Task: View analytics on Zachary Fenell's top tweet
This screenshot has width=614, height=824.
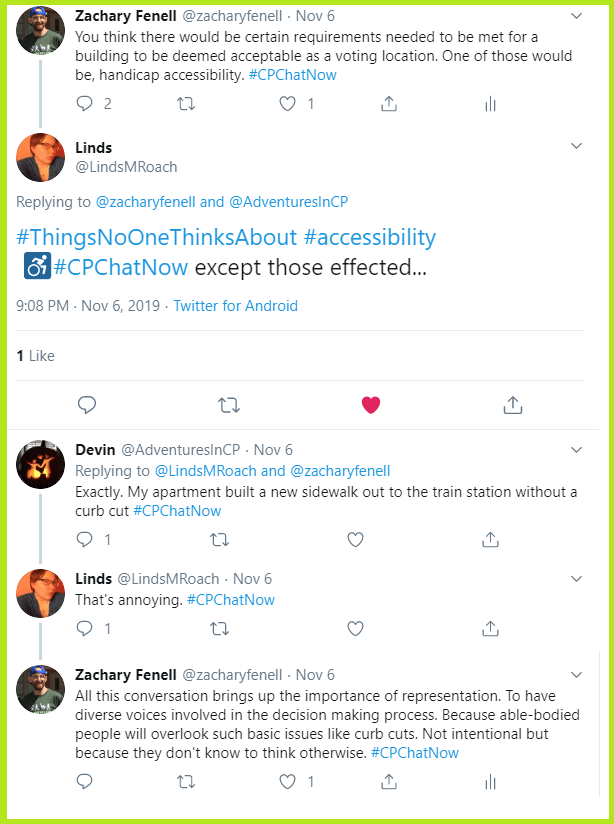Action: (x=490, y=103)
